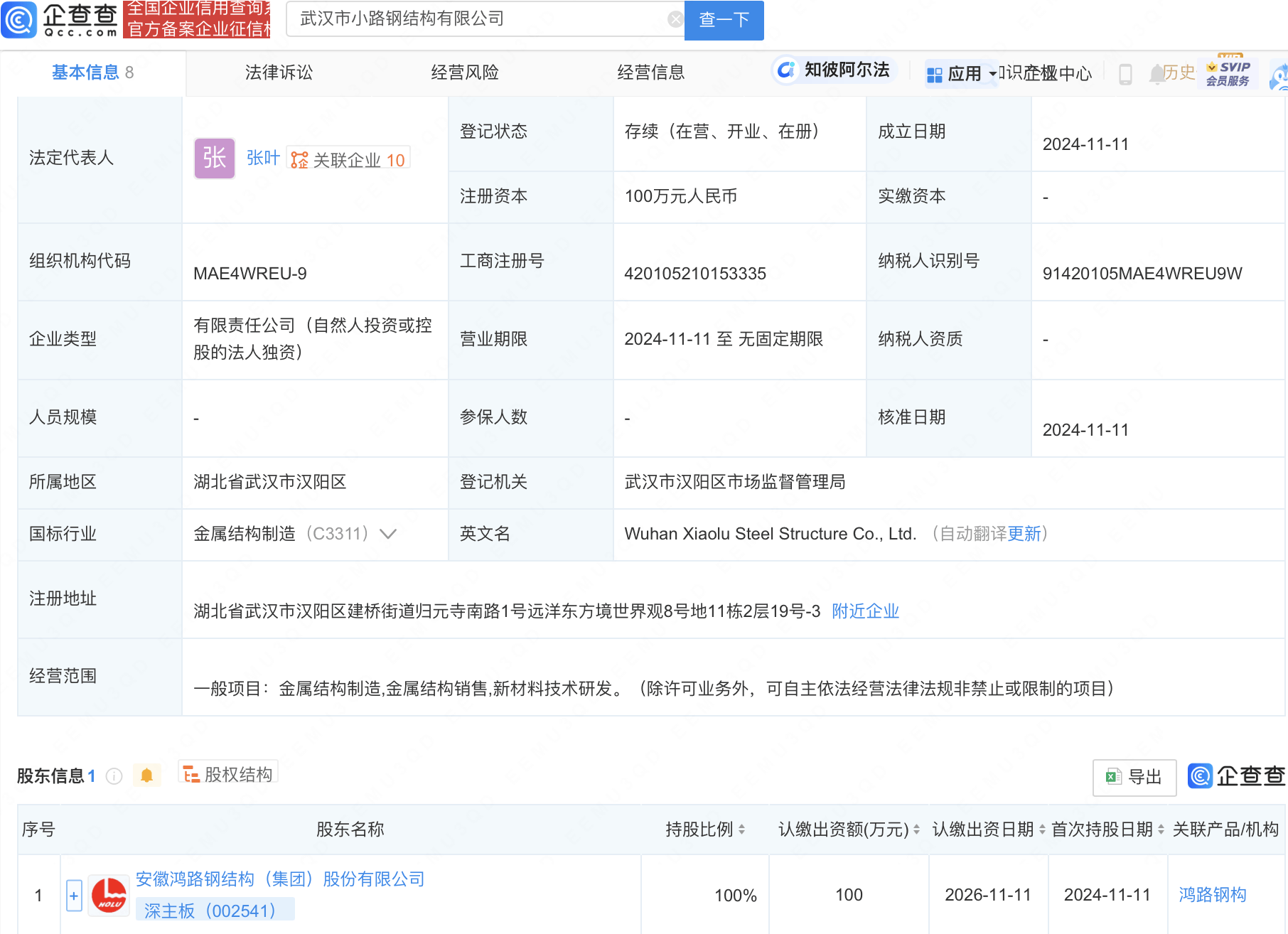Open legal representative 张叶 link
This screenshot has width=1288, height=934.
(263, 158)
